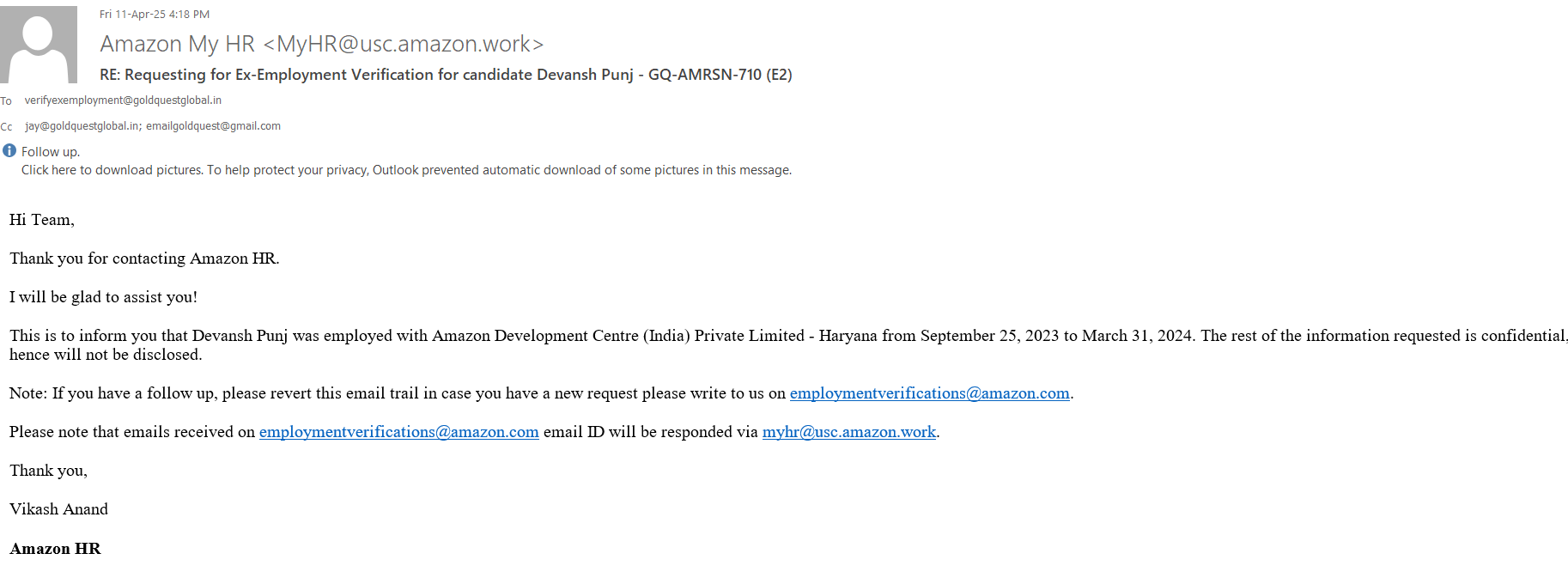The height and width of the screenshot is (578, 1568).
Task: Click the Cc recipient jay@goldquestglobal.in
Action: [82, 126]
